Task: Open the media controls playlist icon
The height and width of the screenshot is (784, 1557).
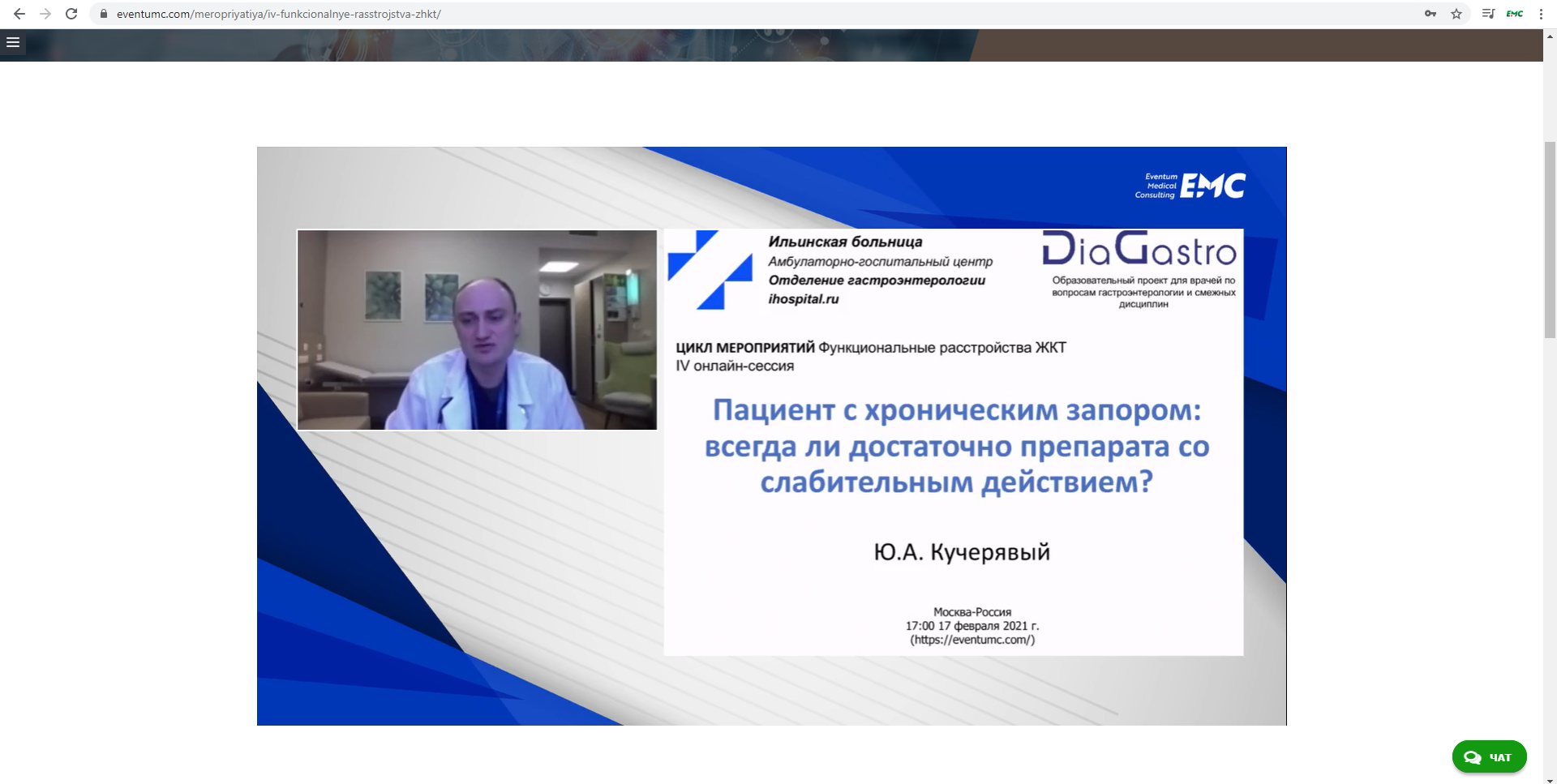Action: pos(1488,14)
